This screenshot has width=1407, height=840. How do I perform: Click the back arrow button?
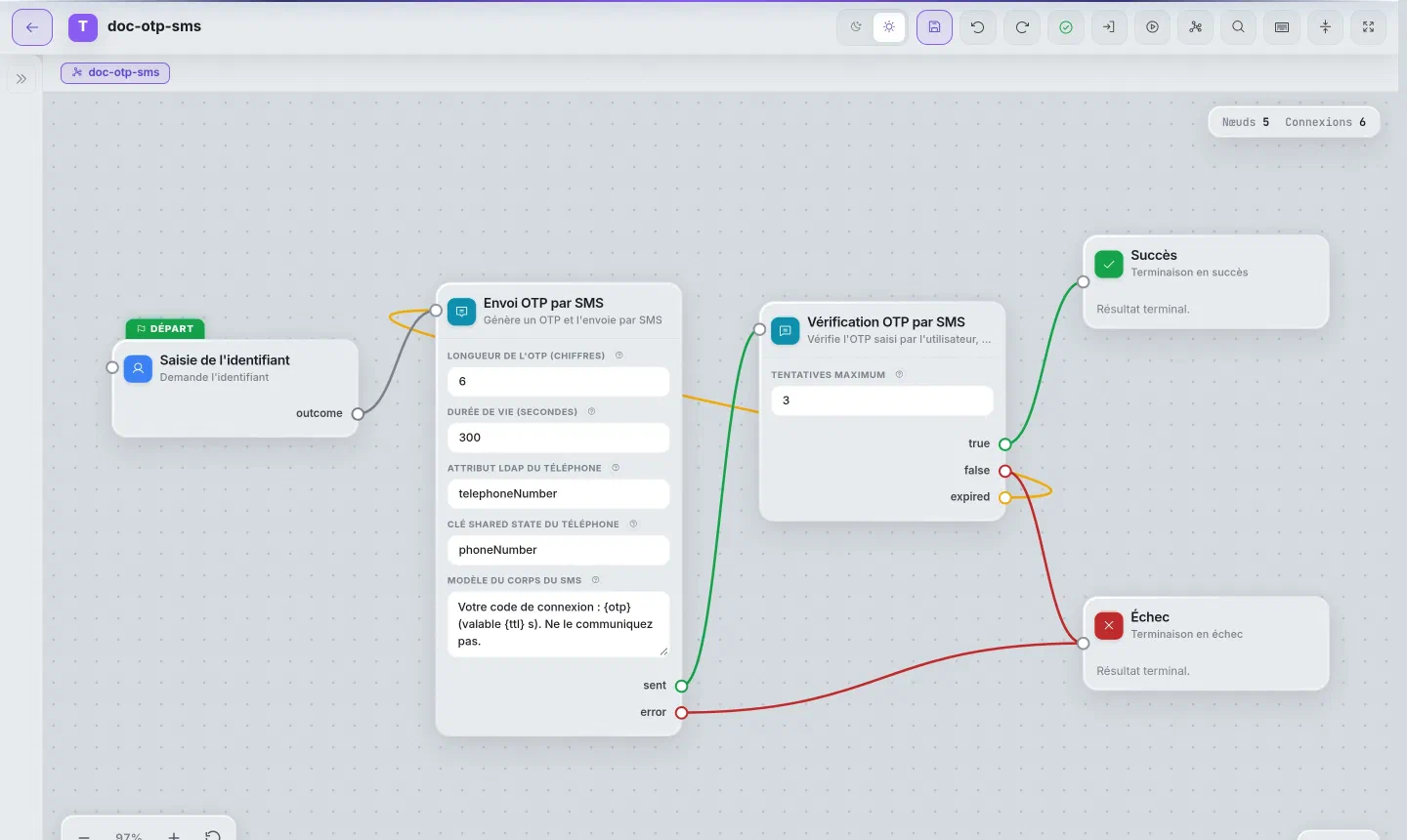pyautogui.click(x=32, y=27)
